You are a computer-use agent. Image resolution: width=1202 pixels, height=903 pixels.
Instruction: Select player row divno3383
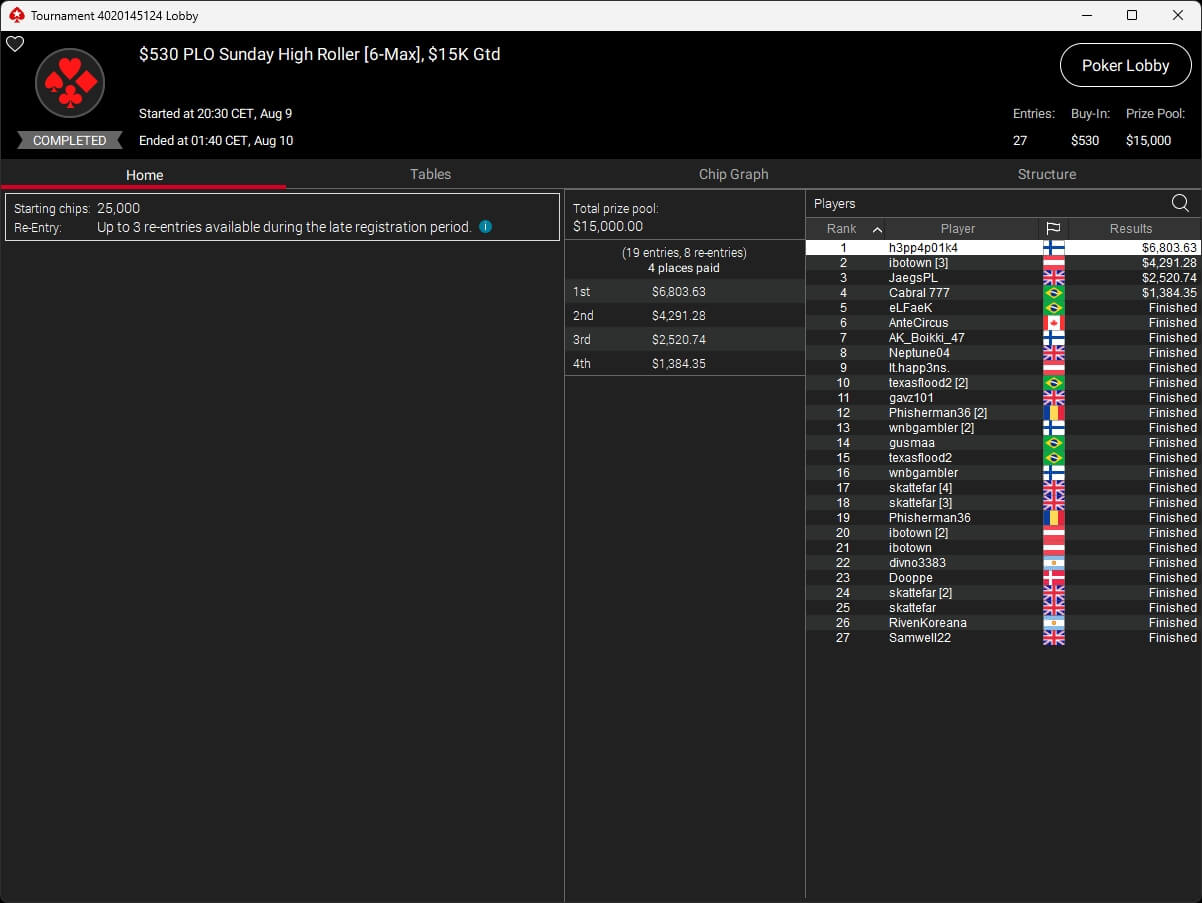pos(1003,563)
